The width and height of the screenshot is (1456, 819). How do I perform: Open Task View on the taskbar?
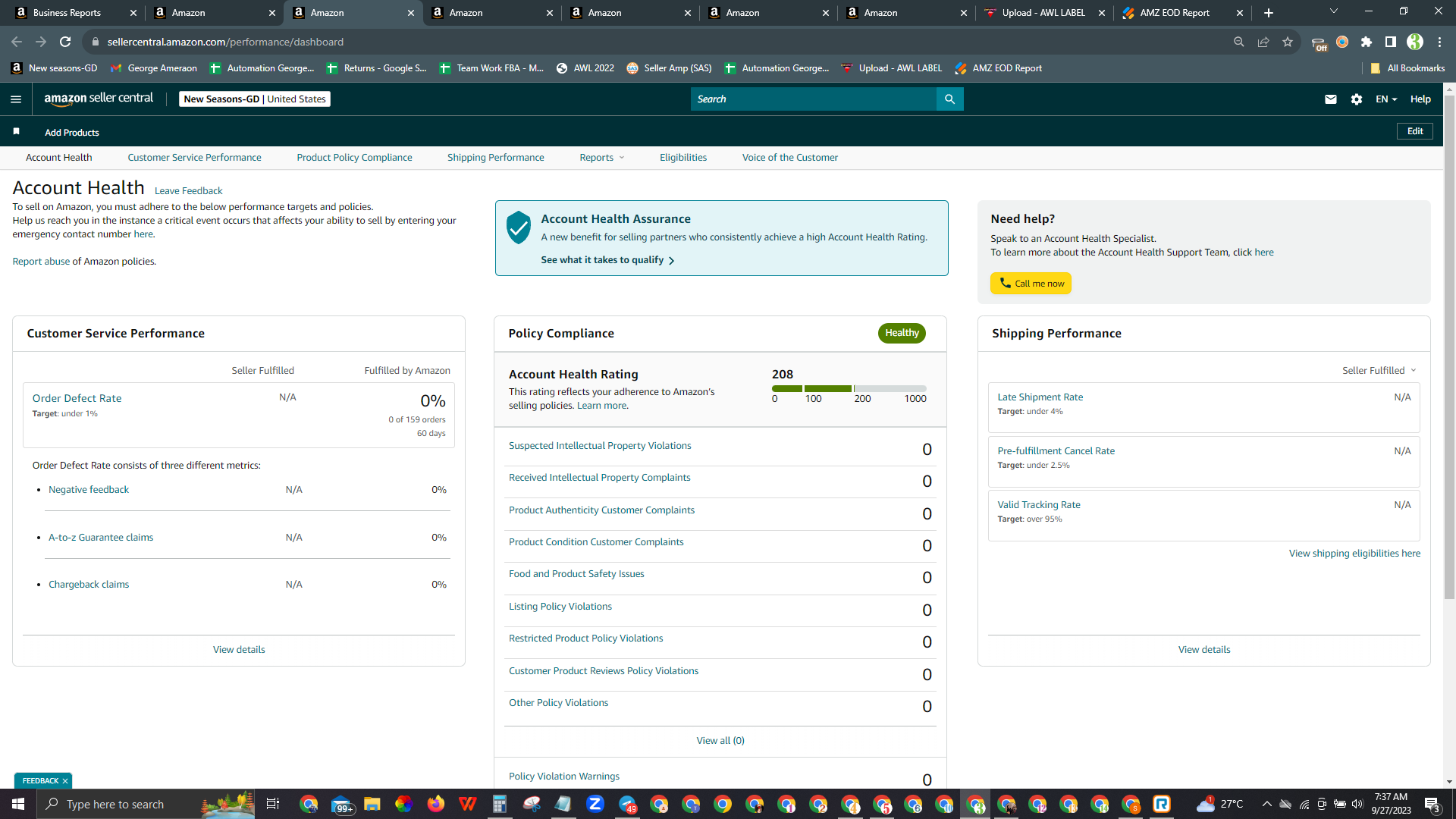pos(273,804)
